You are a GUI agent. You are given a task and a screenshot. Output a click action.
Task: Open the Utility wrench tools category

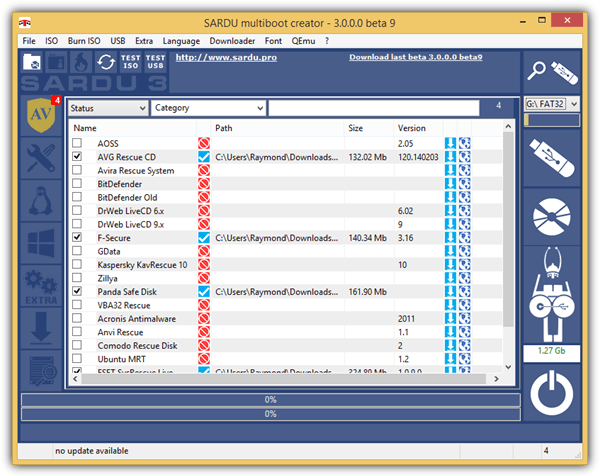41,158
